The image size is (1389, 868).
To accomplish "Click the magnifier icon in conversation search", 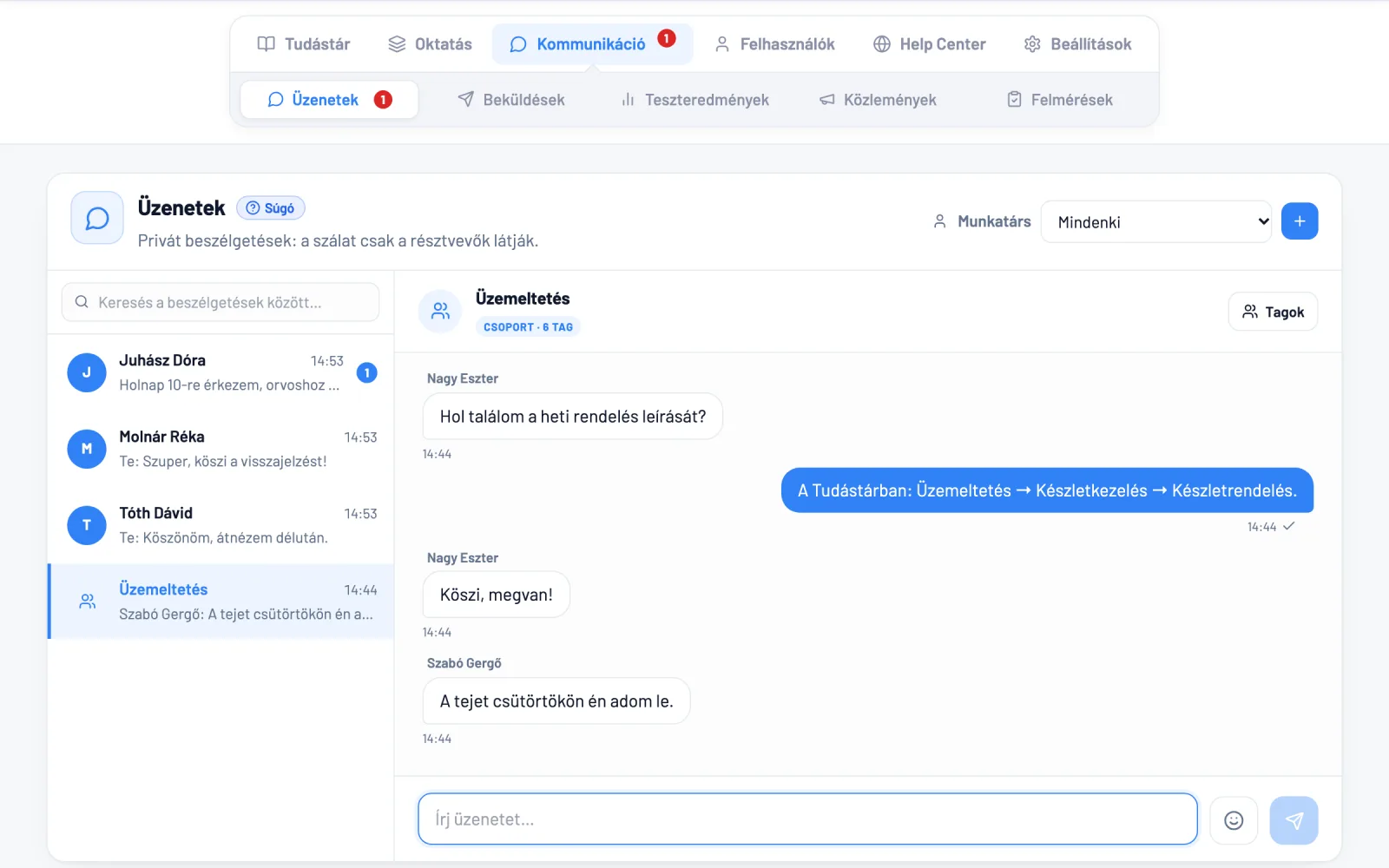I will pos(82,302).
